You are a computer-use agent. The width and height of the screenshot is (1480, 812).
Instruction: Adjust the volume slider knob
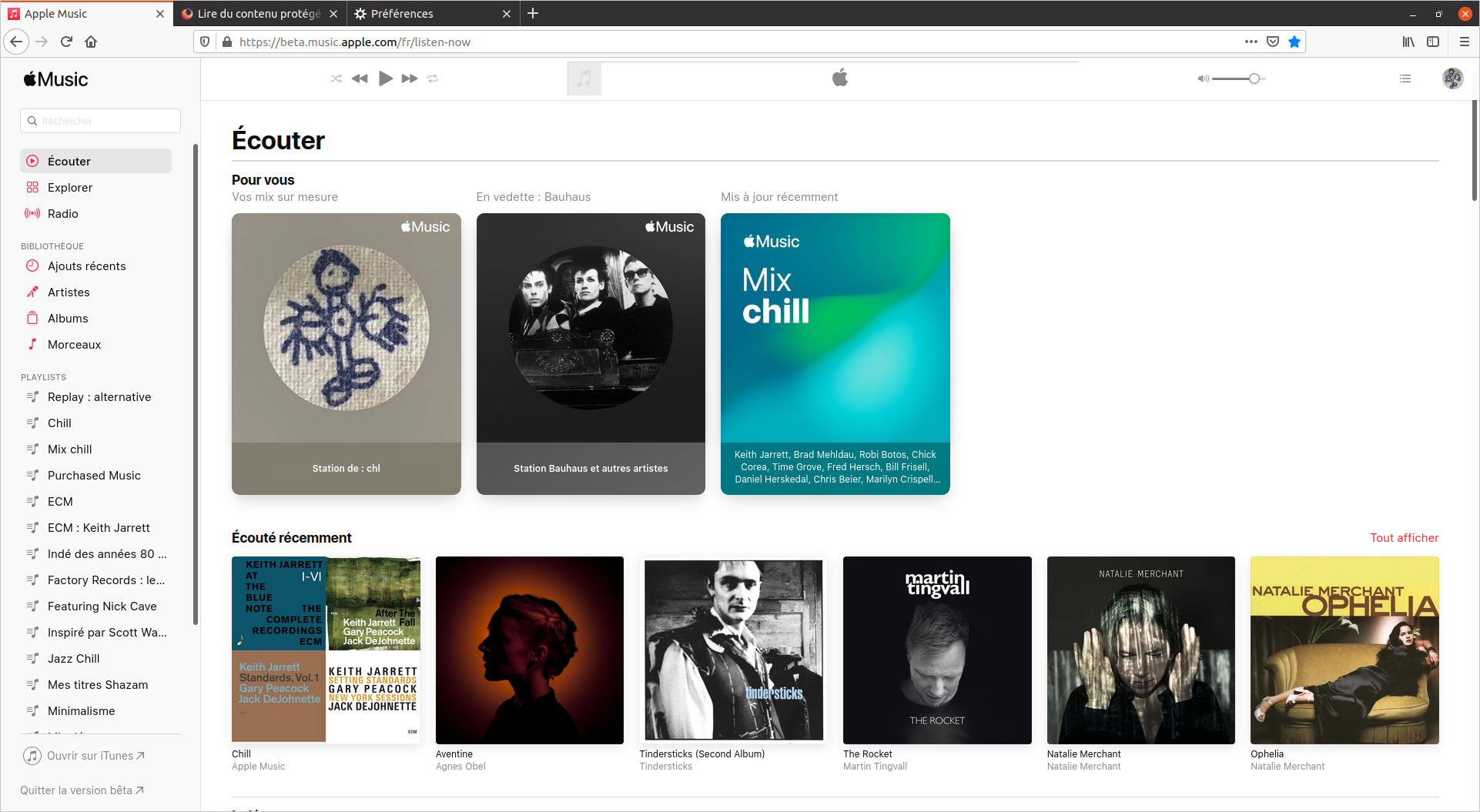click(x=1254, y=79)
